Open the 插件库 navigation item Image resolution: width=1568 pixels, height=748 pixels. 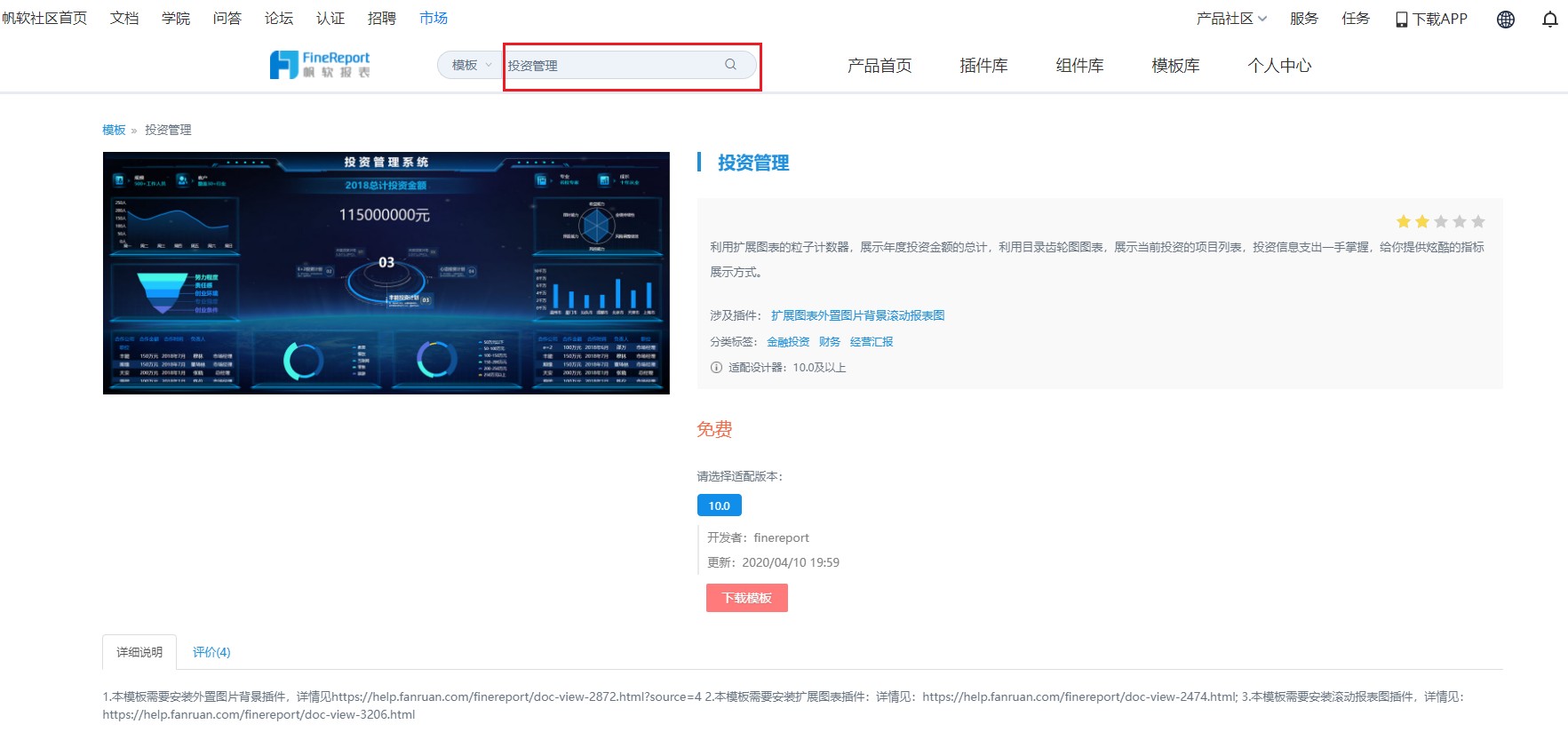983,66
